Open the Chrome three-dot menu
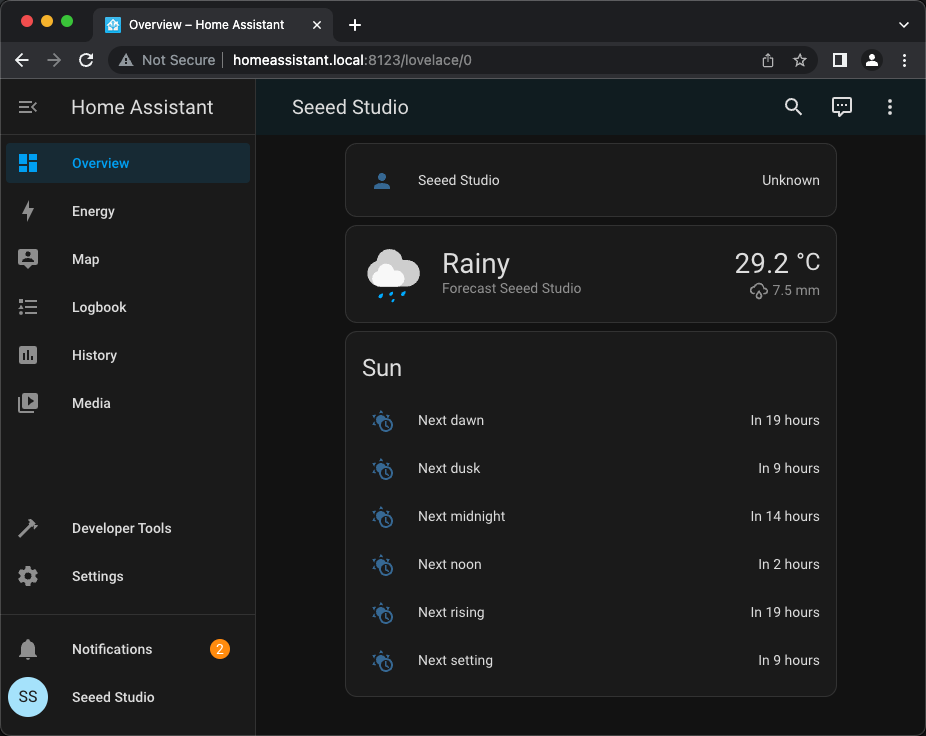Screen dimensions: 926x736 point(904,60)
